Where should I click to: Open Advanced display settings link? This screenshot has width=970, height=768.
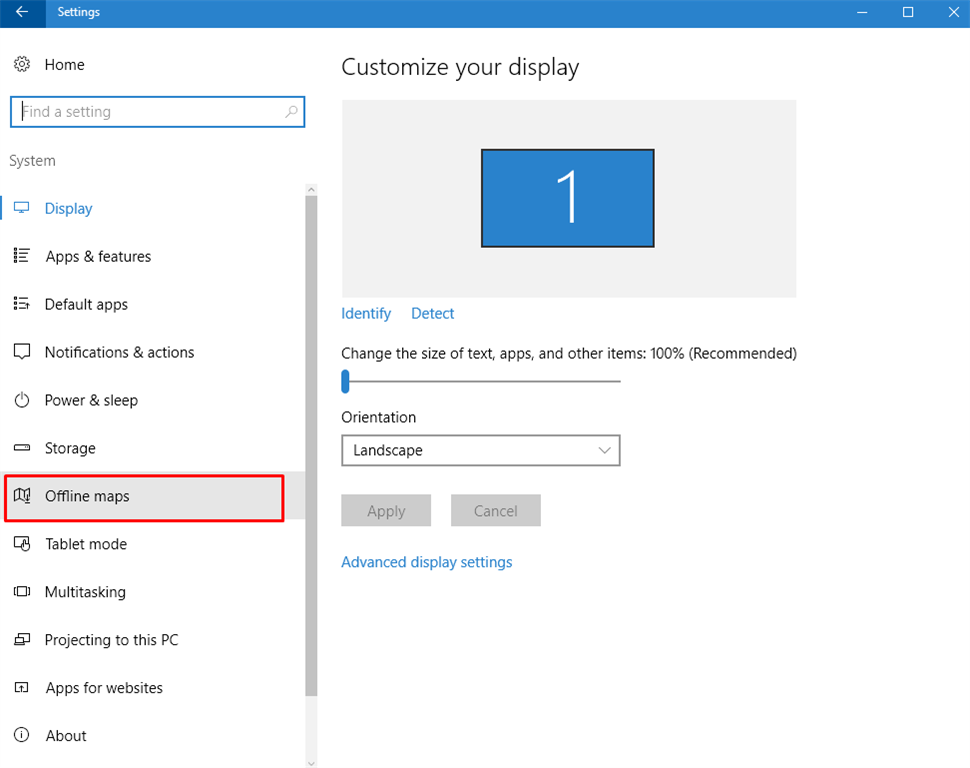426,562
